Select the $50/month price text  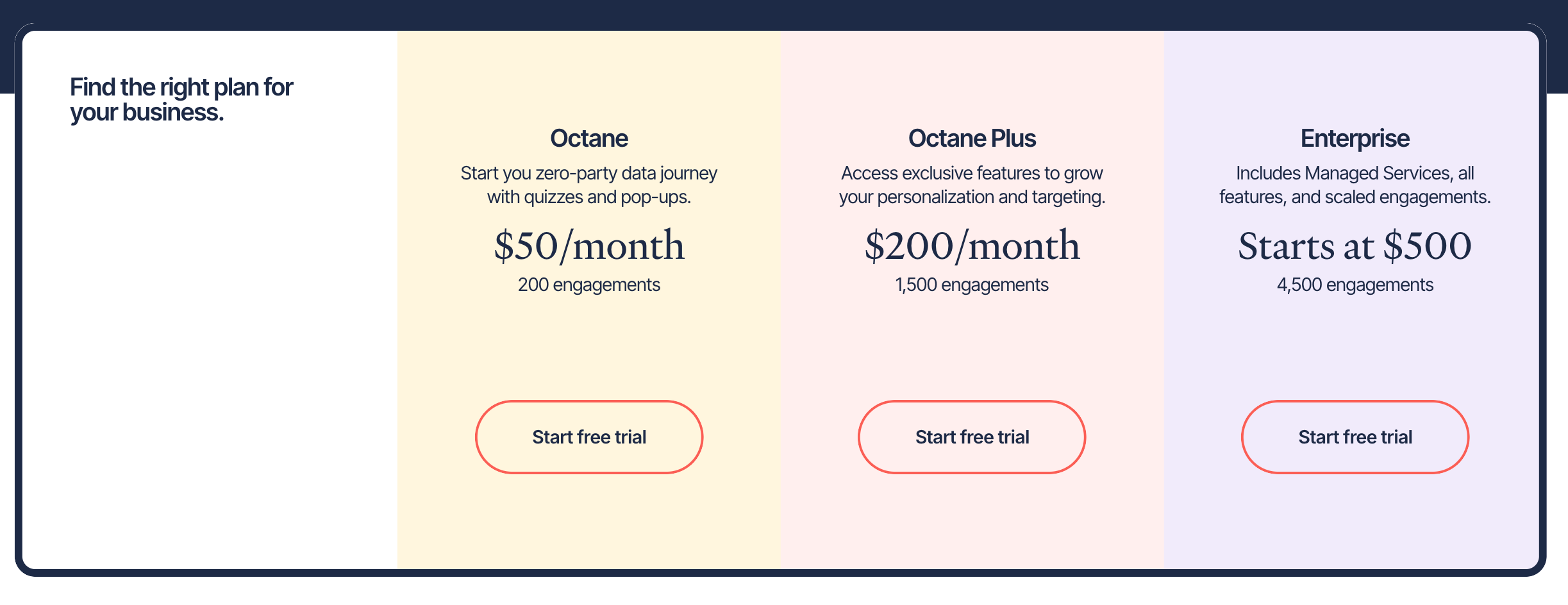pyautogui.click(x=588, y=245)
